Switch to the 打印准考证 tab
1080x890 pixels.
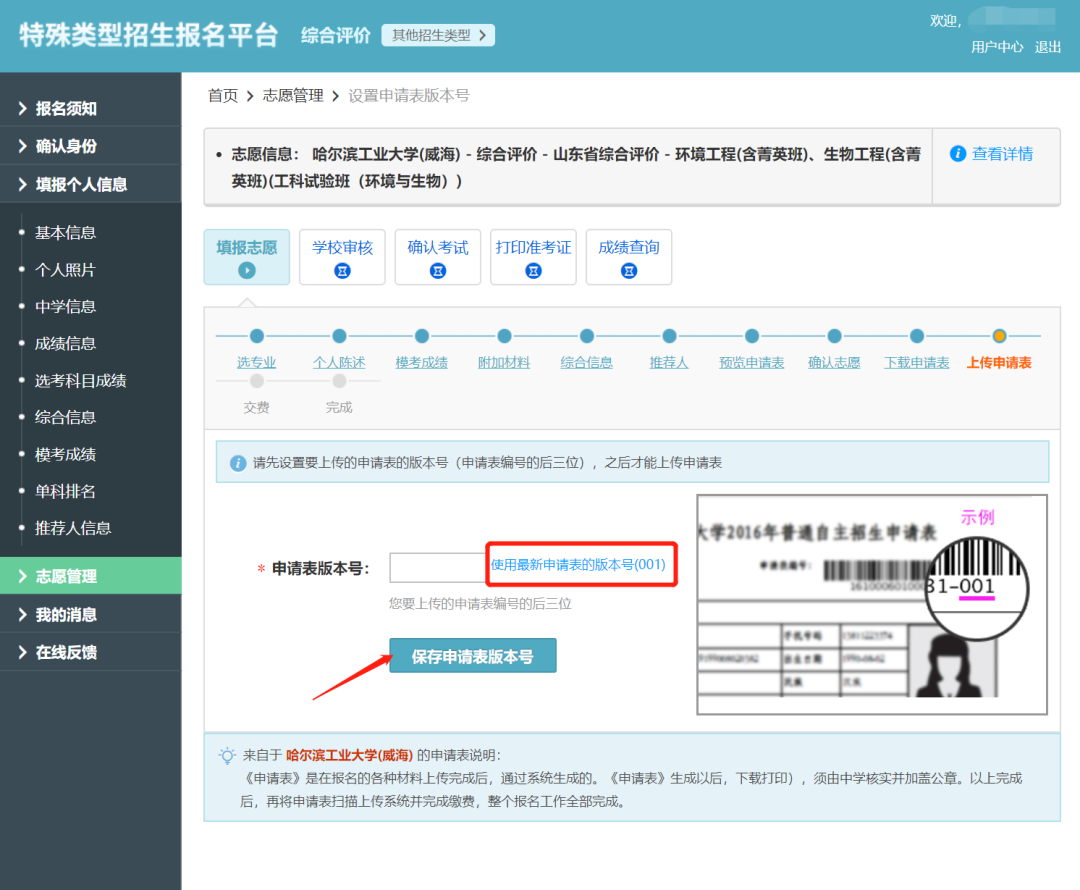click(533, 257)
